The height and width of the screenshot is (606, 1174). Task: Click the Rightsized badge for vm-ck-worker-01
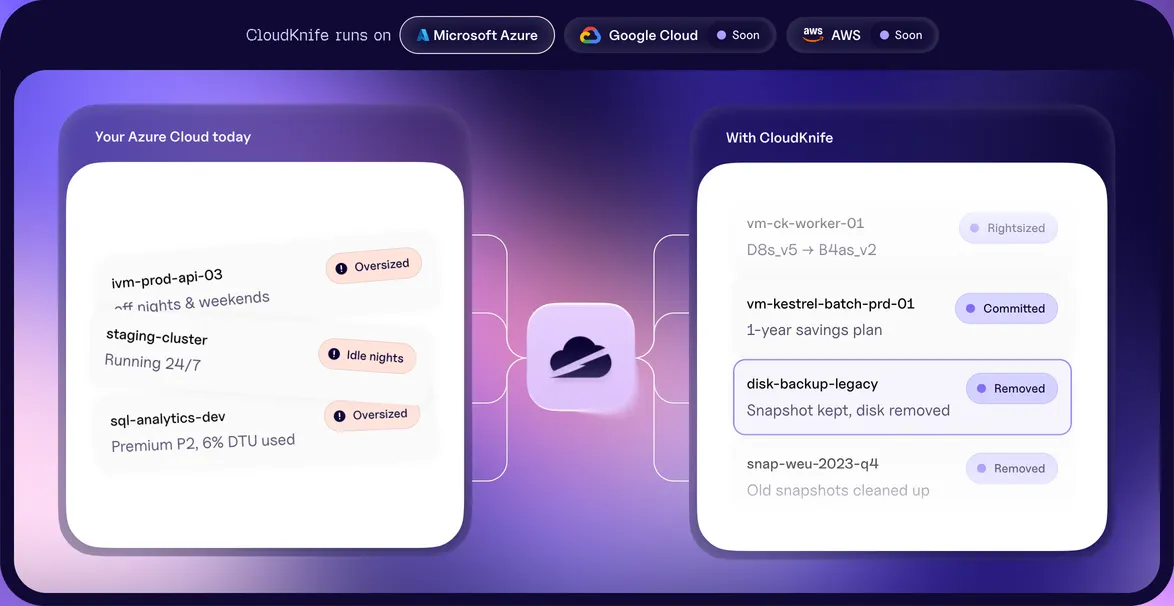point(1008,228)
